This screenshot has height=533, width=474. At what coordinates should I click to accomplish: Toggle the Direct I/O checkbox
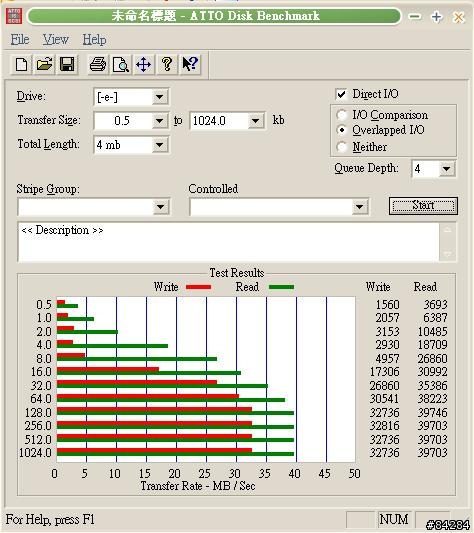[341, 94]
